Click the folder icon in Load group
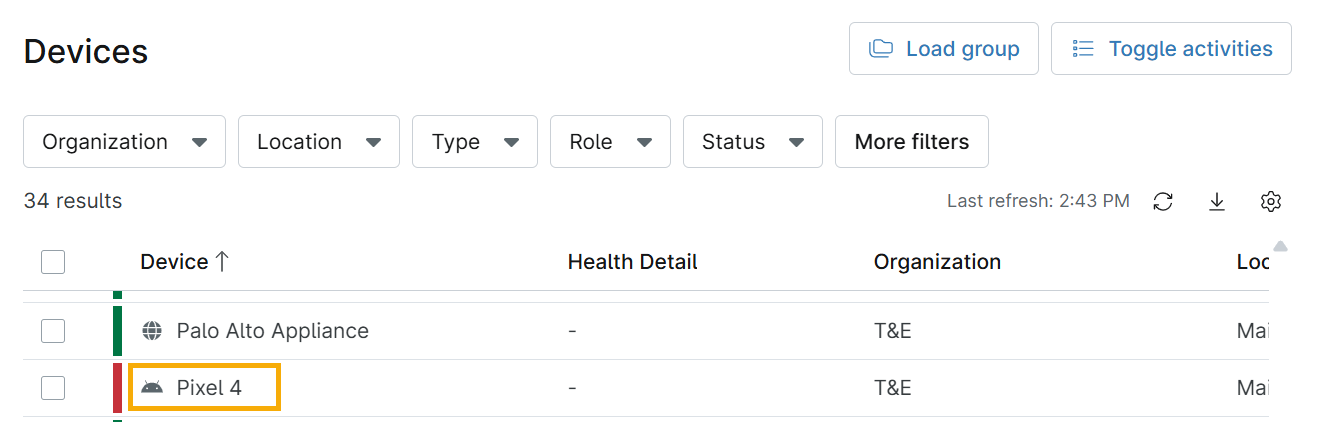Image resolution: width=1321 pixels, height=422 pixels. tap(881, 49)
